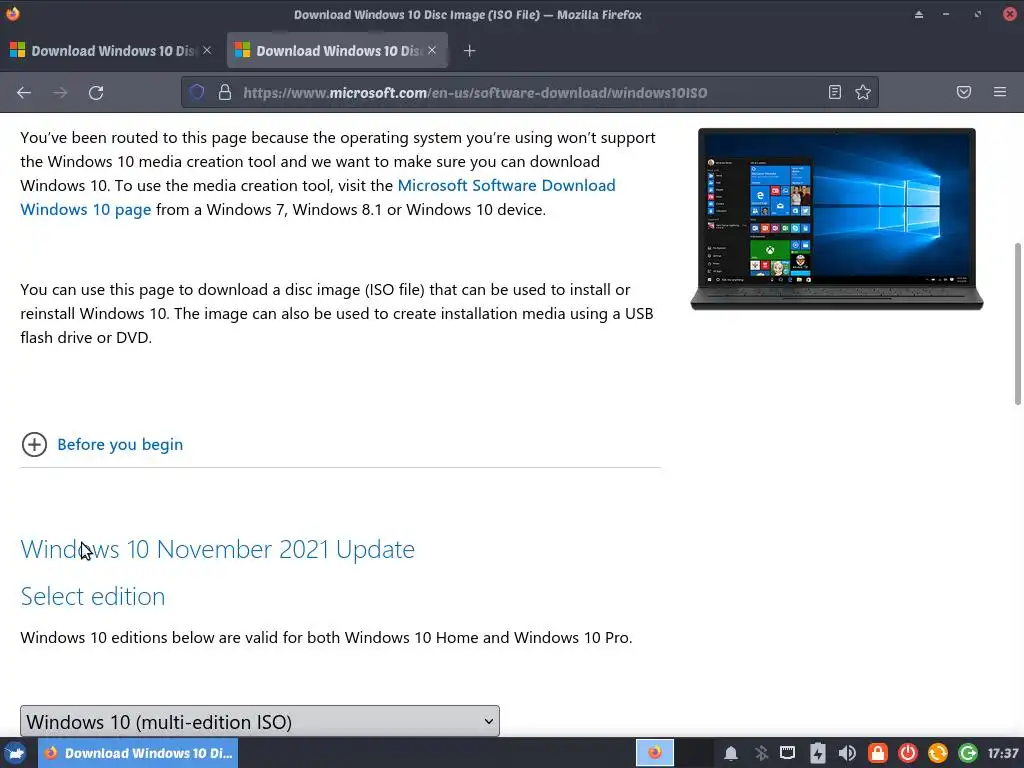Expand the Before you begin section
The height and width of the screenshot is (768, 1024).
coord(120,445)
